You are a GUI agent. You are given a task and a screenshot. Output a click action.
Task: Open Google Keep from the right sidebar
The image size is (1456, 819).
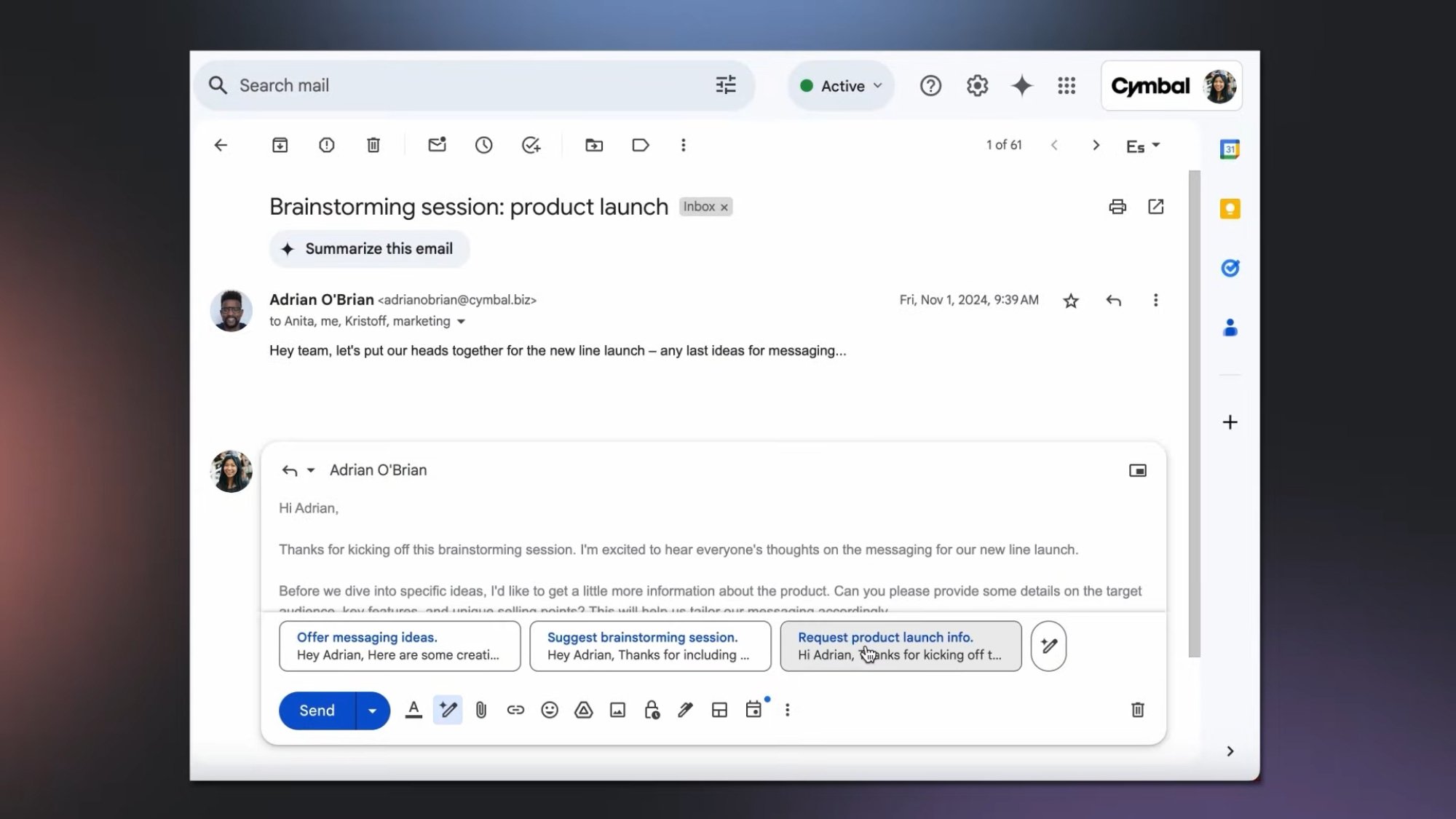[1230, 209]
